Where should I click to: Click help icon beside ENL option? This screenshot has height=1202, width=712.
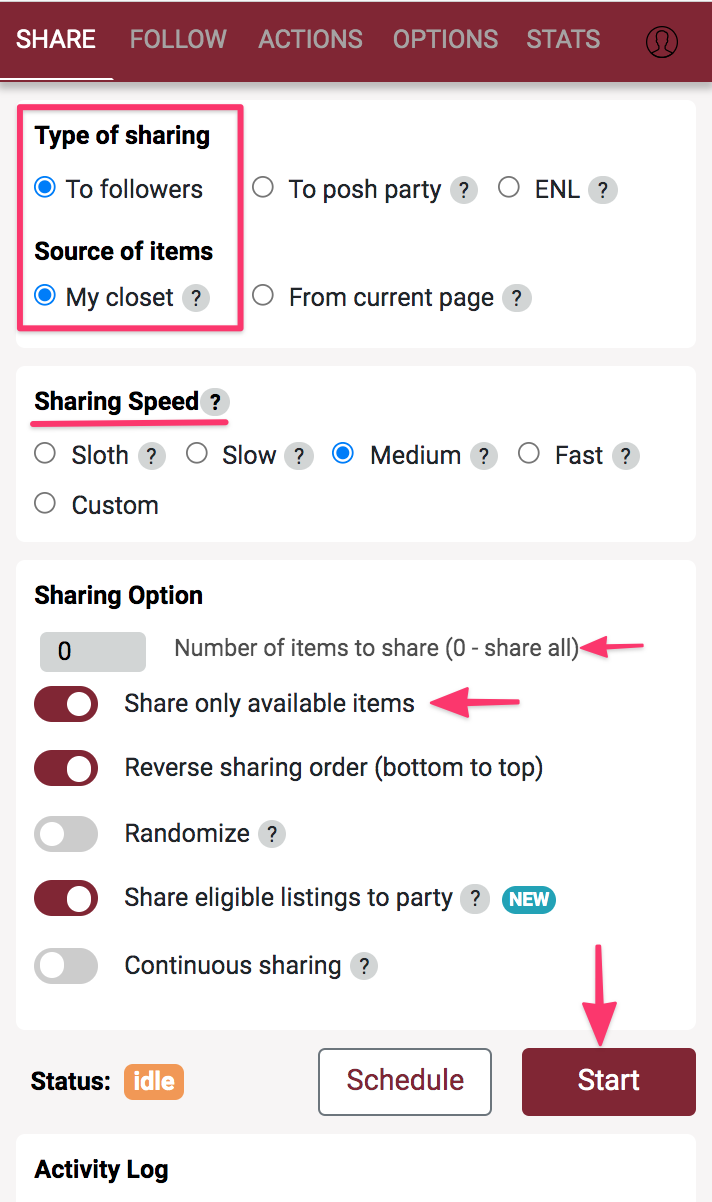tap(602, 190)
